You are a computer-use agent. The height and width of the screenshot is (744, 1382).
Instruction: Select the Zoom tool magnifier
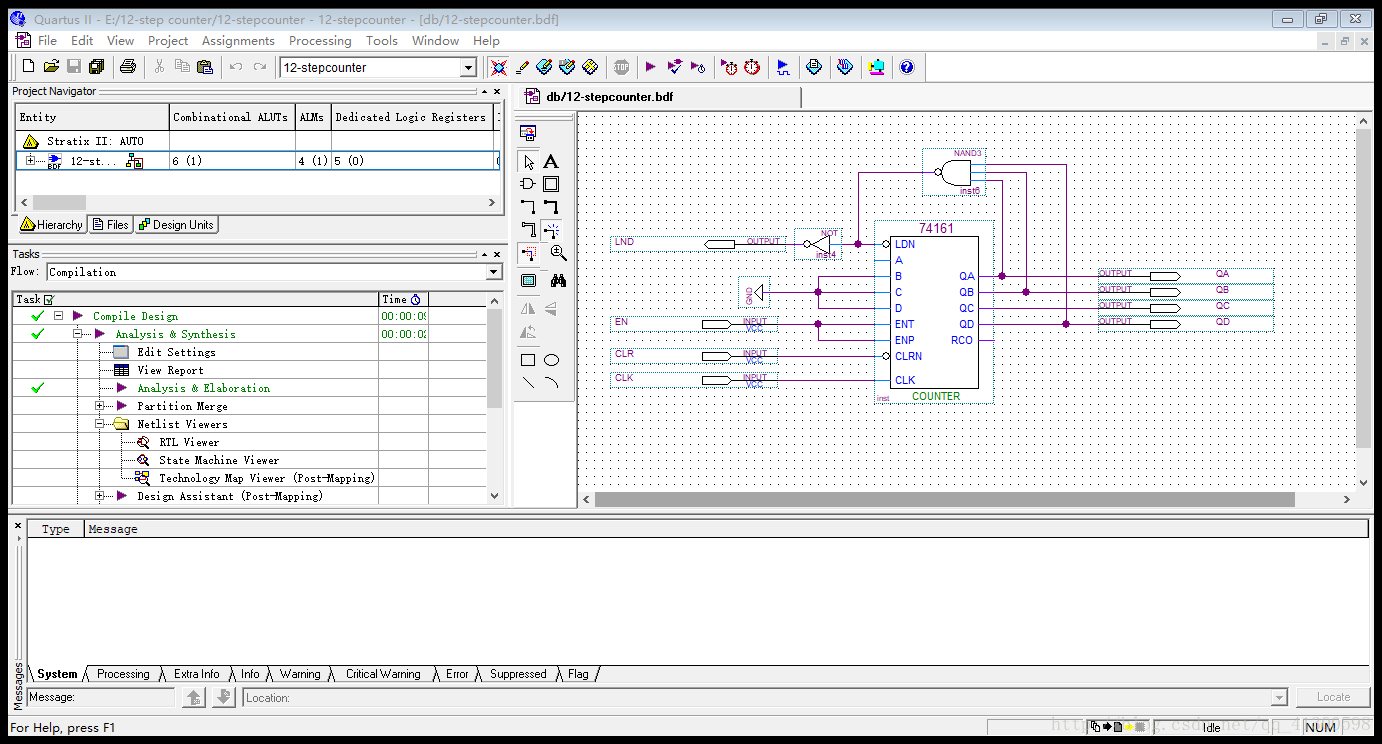[x=558, y=253]
